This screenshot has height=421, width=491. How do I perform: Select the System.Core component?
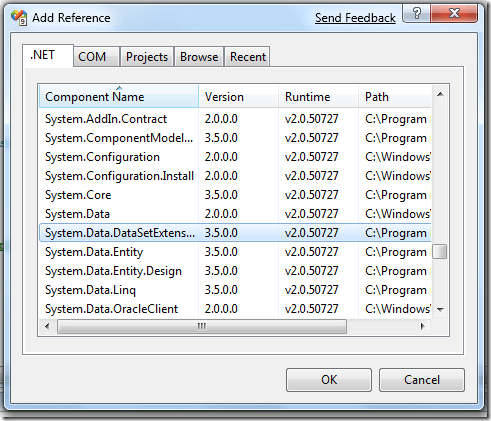(x=235, y=195)
